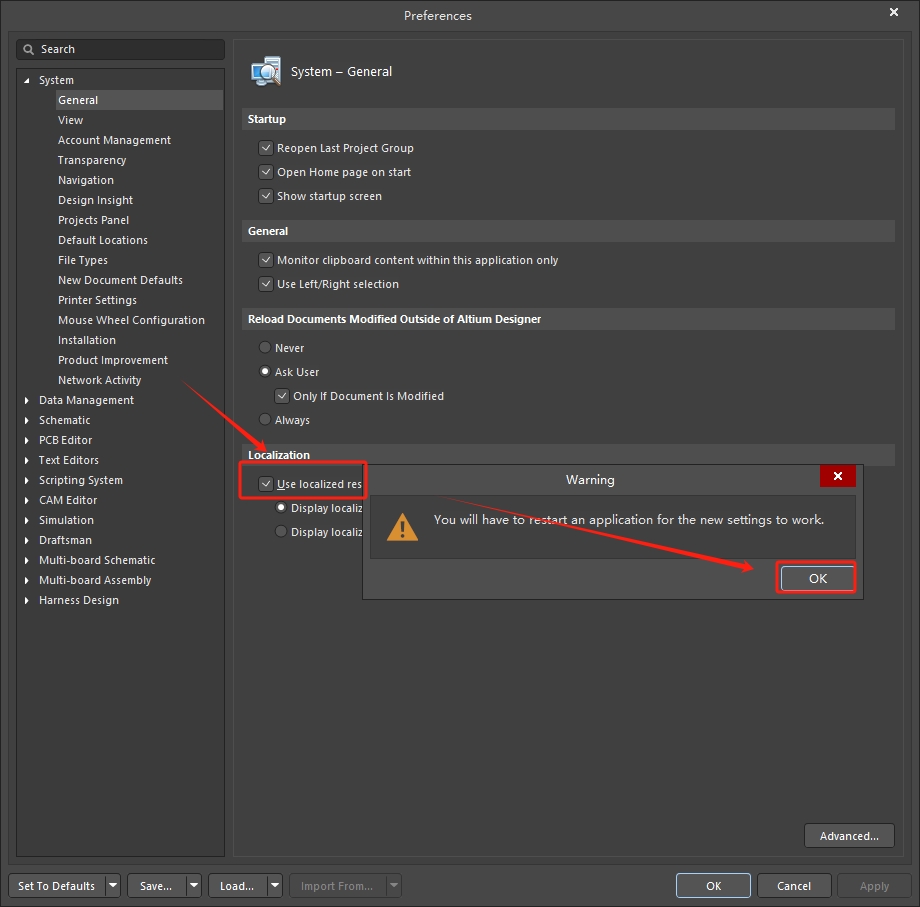
Task: Open Installation preferences
Action: (x=87, y=340)
